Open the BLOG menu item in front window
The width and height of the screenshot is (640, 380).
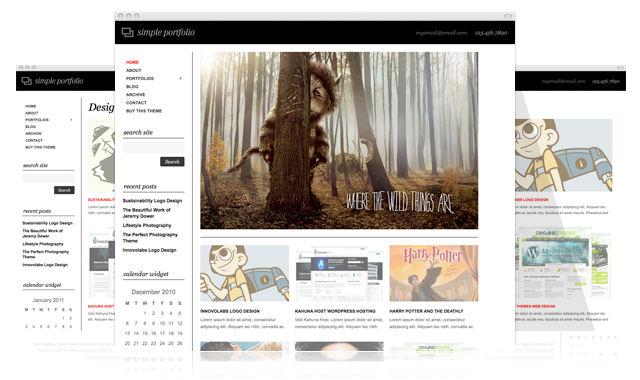point(132,87)
